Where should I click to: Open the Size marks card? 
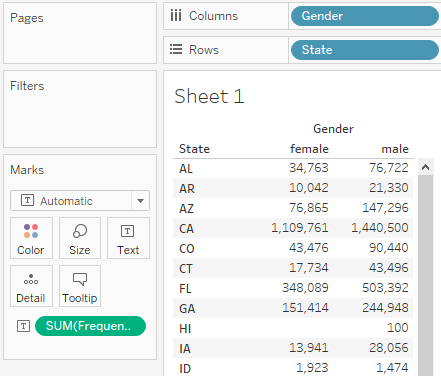(80, 238)
